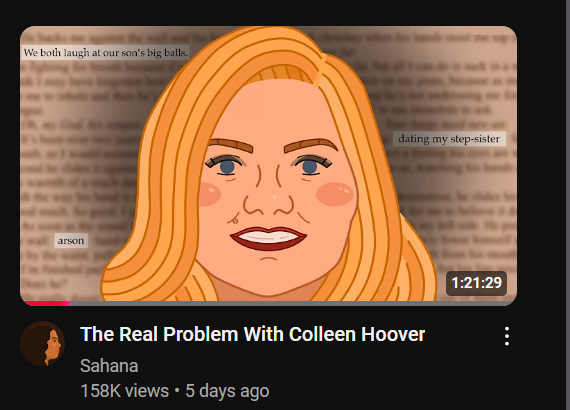Select the '158K views' text
The image size is (570, 410).
[x=124, y=391]
